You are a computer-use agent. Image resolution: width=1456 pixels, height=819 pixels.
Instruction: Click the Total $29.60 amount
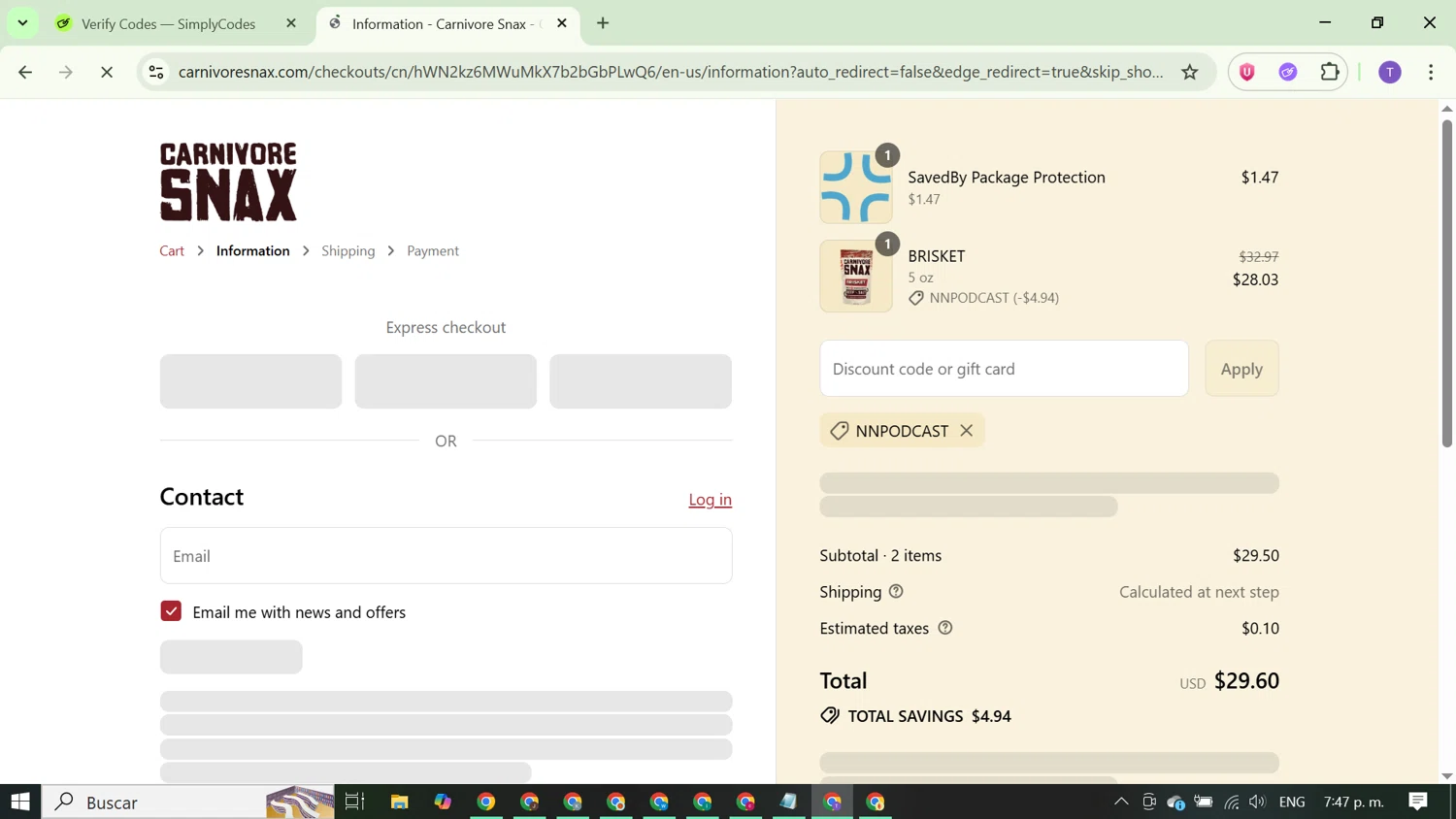(x=1246, y=680)
